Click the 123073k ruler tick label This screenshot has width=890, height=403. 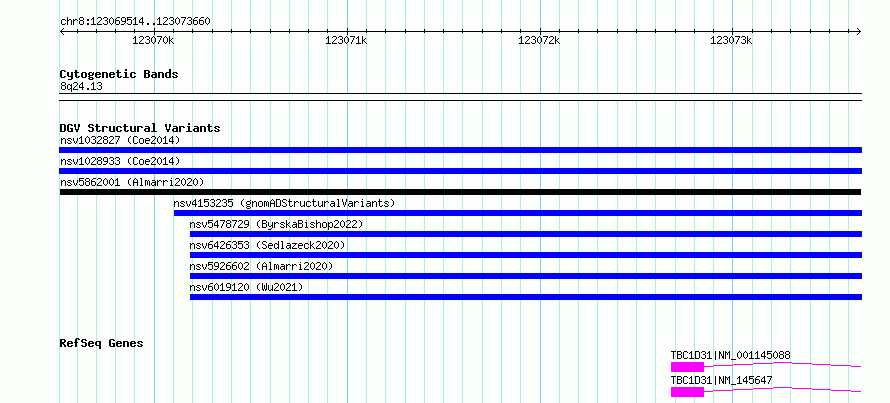point(732,40)
